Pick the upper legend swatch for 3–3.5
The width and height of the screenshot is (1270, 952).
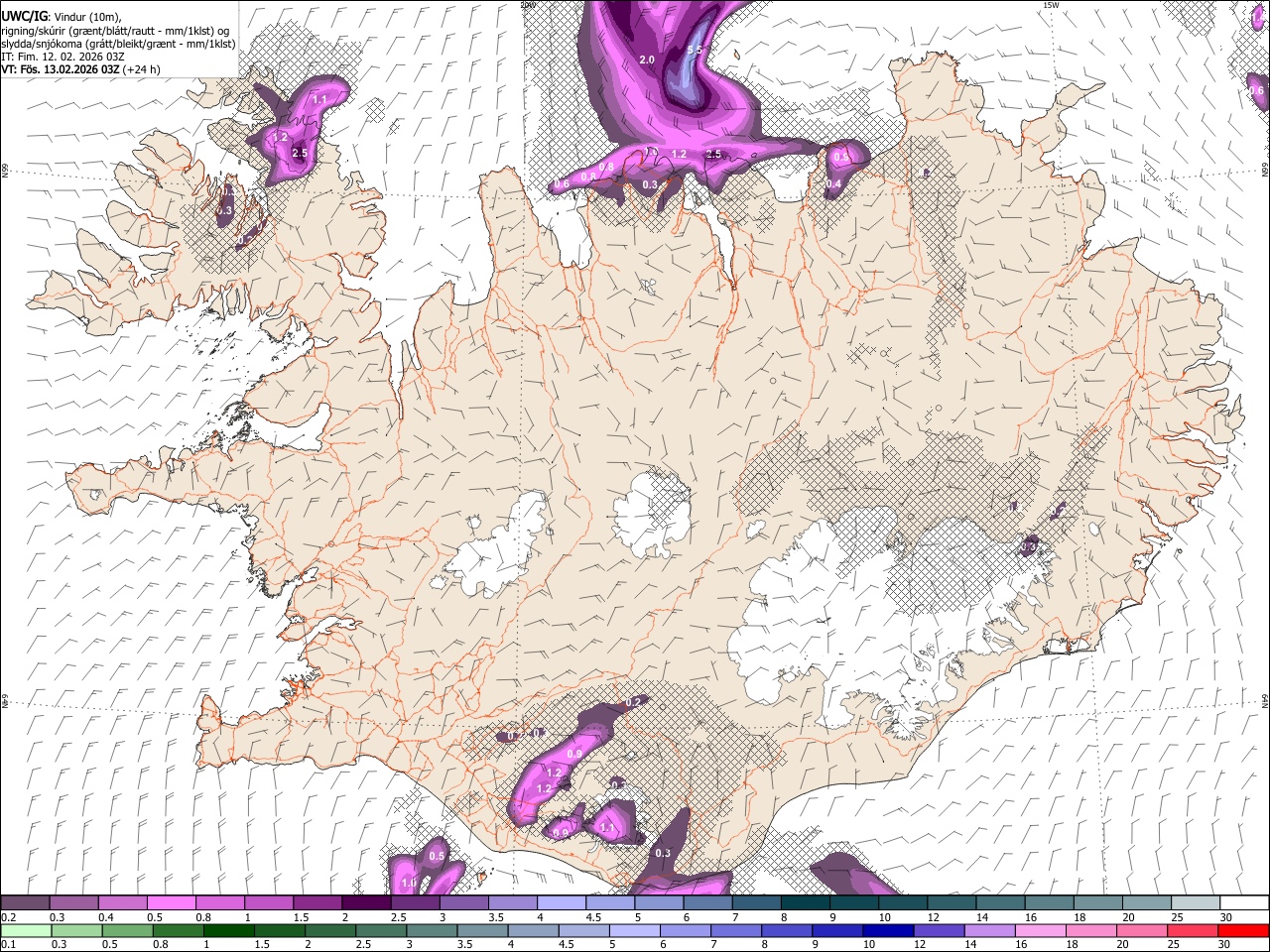(x=463, y=903)
